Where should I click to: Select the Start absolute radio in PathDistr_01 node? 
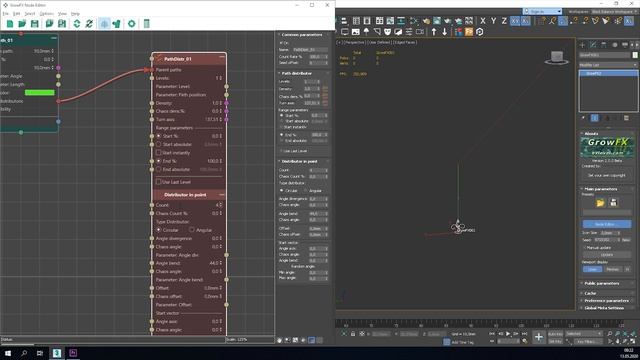pyautogui.click(x=159, y=144)
